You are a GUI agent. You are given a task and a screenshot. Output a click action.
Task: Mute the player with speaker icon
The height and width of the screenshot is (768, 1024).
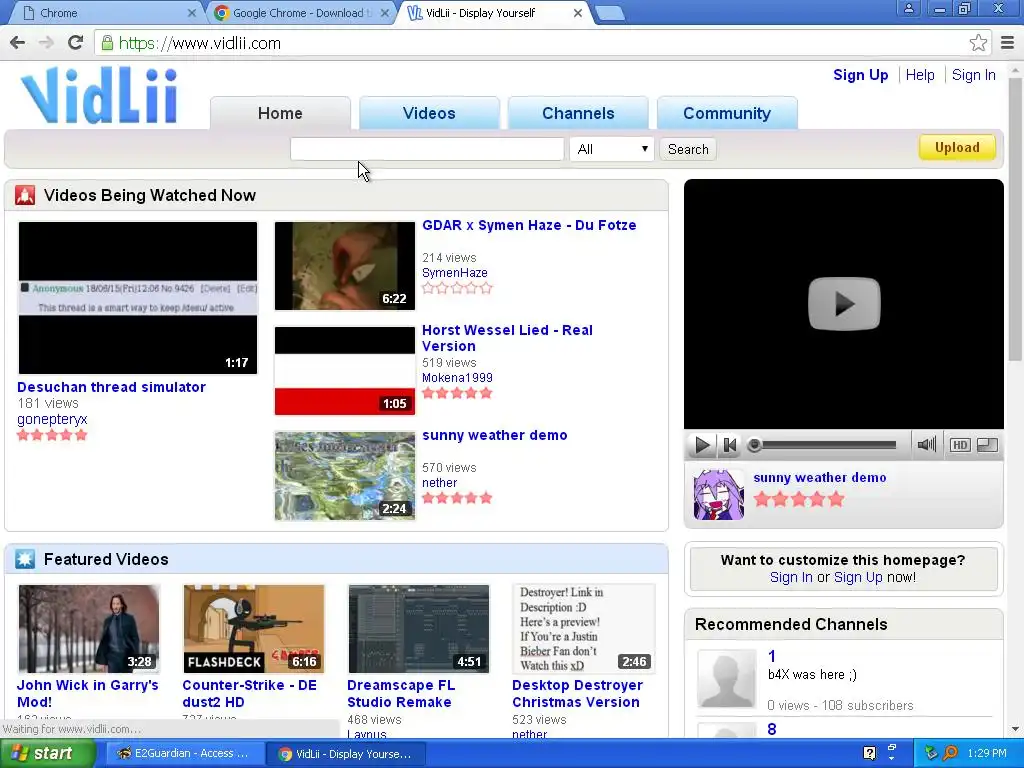(x=926, y=445)
